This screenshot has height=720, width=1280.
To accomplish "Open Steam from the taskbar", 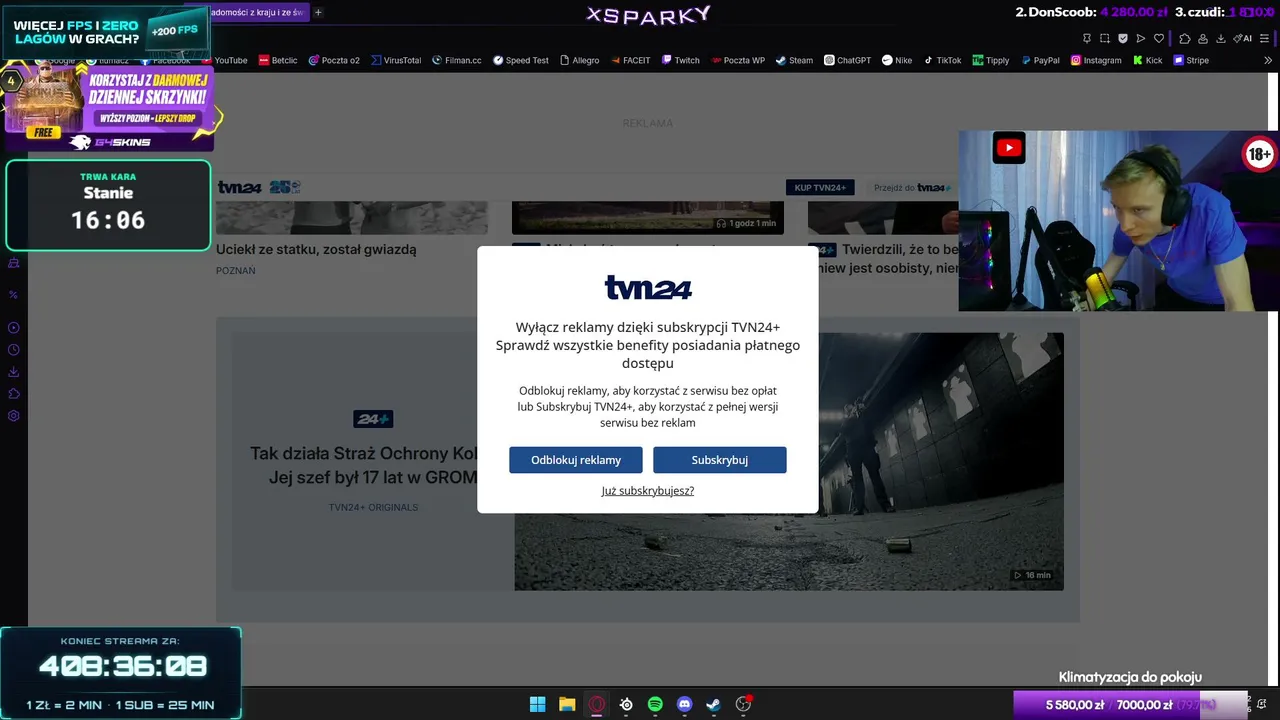I will [713, 704].
